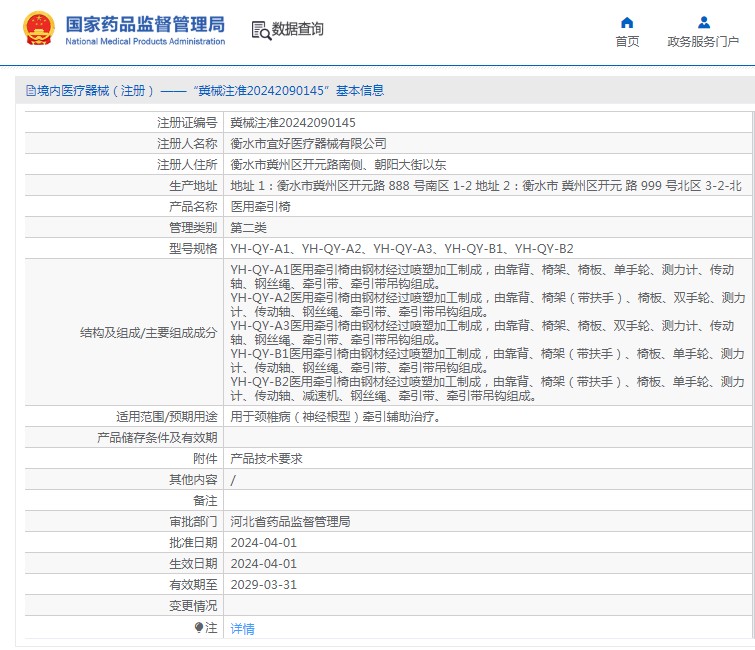Click 备注 label

coord(205,500)
